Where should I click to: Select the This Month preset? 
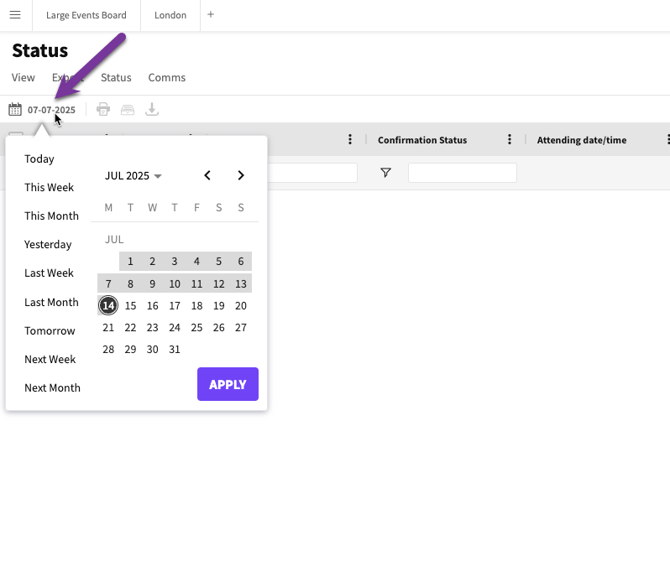(52, 216)
